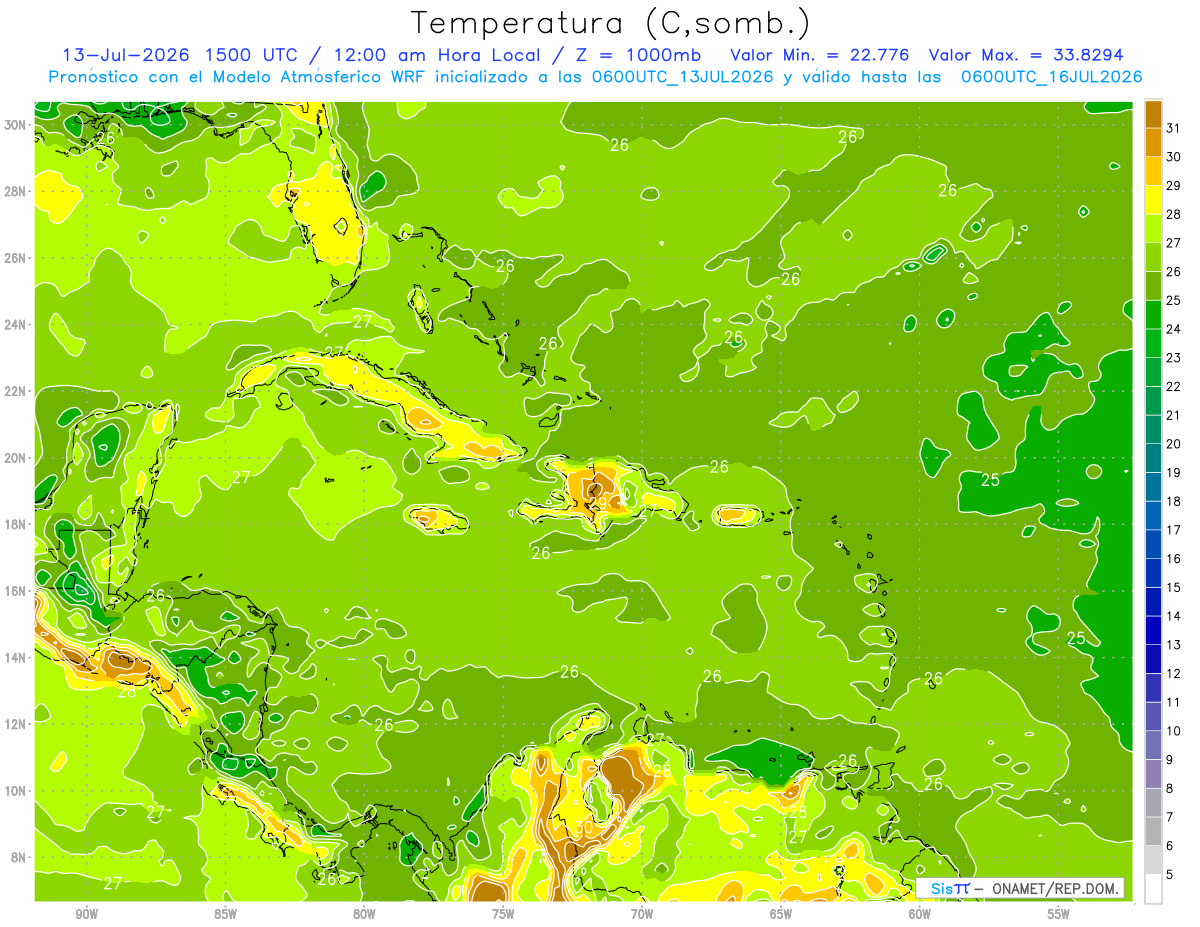This screenshot has width=1200, height=927.
Task: Click the 22N latitude axis label
Action: pyautogui.click(x=15, y=391)
